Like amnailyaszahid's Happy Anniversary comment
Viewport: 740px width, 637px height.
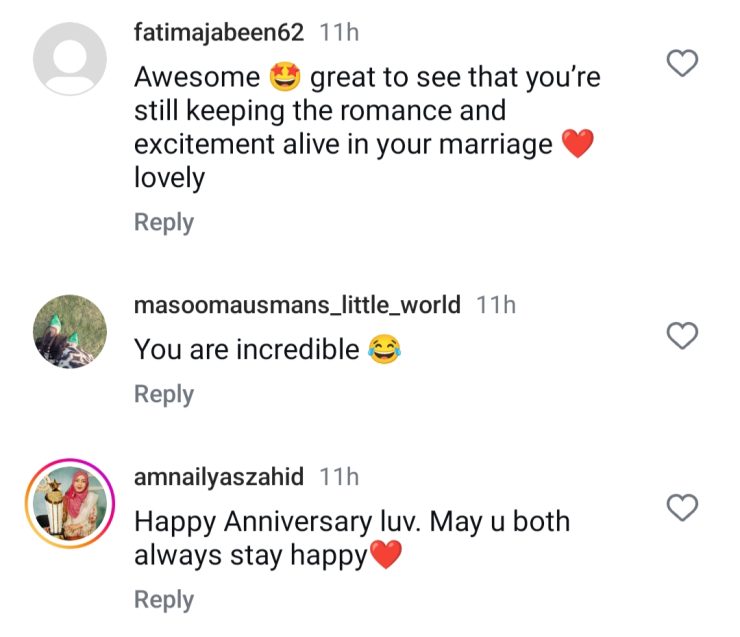tap(682, 509)
